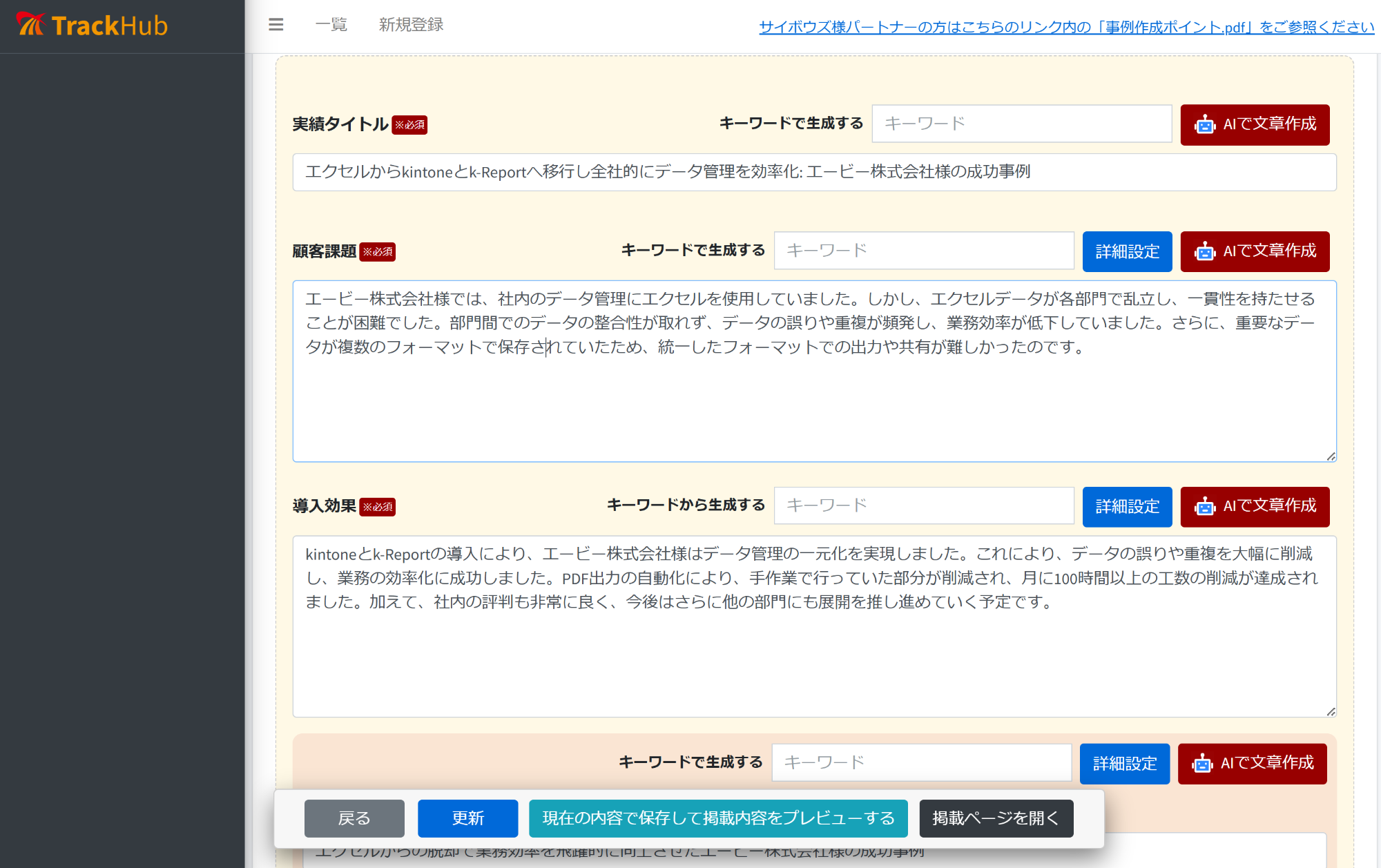
Task: Open 詳細設定 for 導入効果
Action: (1127, 507)
